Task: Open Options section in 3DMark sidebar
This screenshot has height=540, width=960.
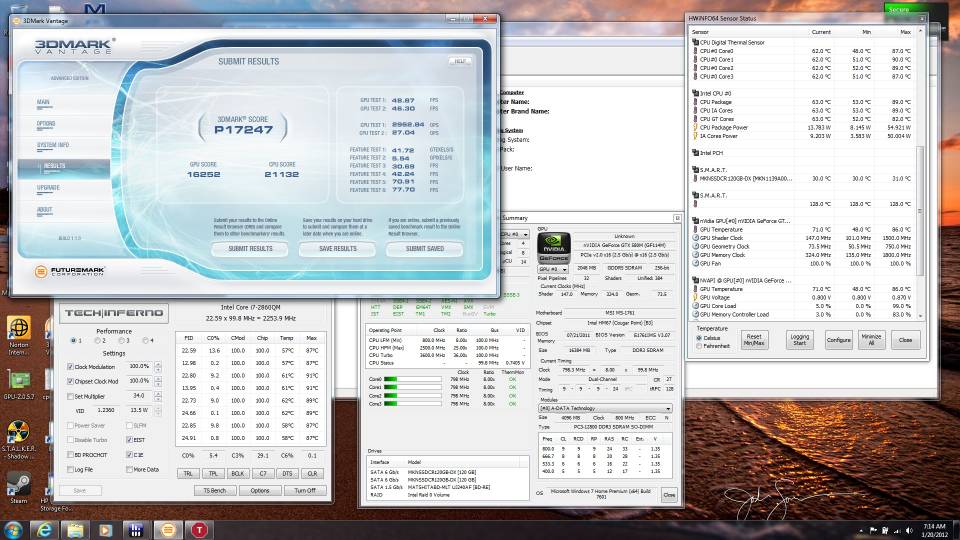Action: [46, 124]
